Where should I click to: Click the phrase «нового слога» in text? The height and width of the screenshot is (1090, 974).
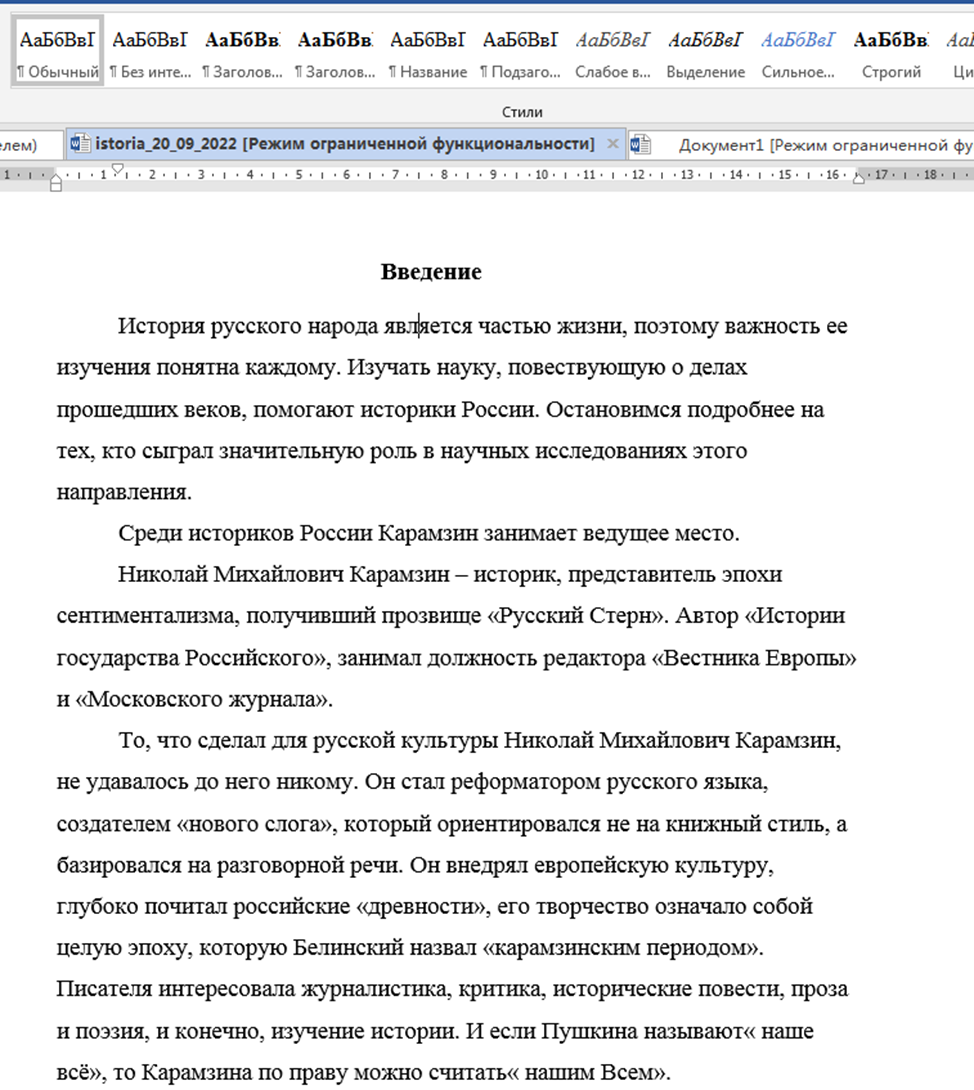coord(257,824)
